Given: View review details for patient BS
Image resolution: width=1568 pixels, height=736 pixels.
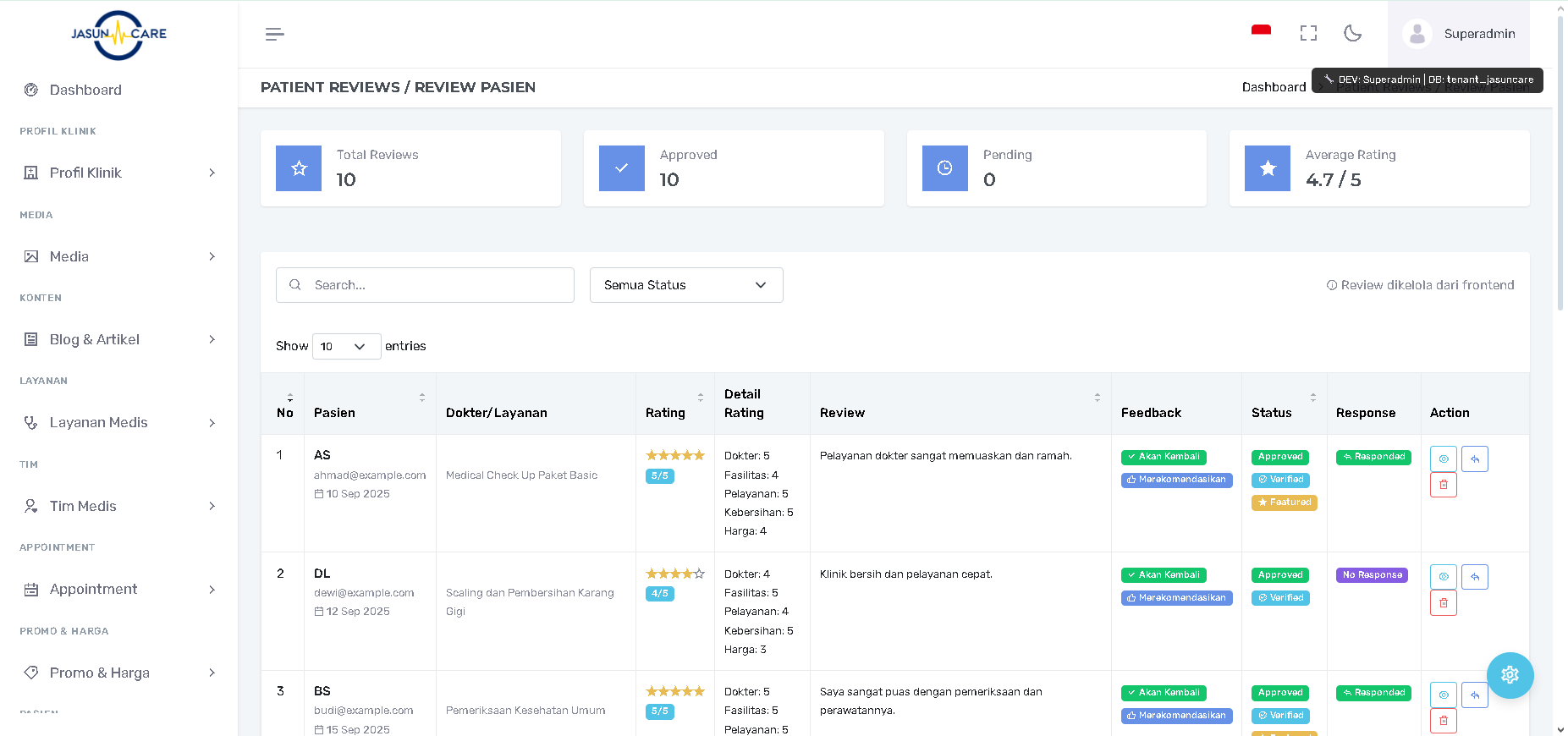Looking at the screenshot, I should point(1443,695).
